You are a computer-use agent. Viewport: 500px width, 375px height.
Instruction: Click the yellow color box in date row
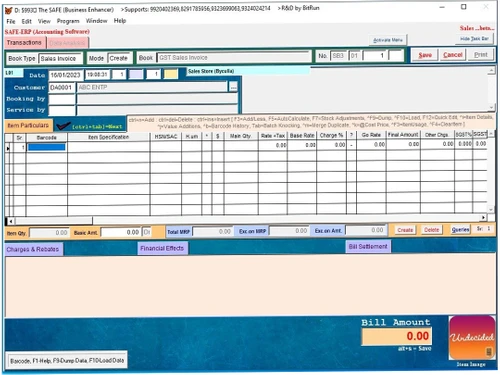point(171,74)
